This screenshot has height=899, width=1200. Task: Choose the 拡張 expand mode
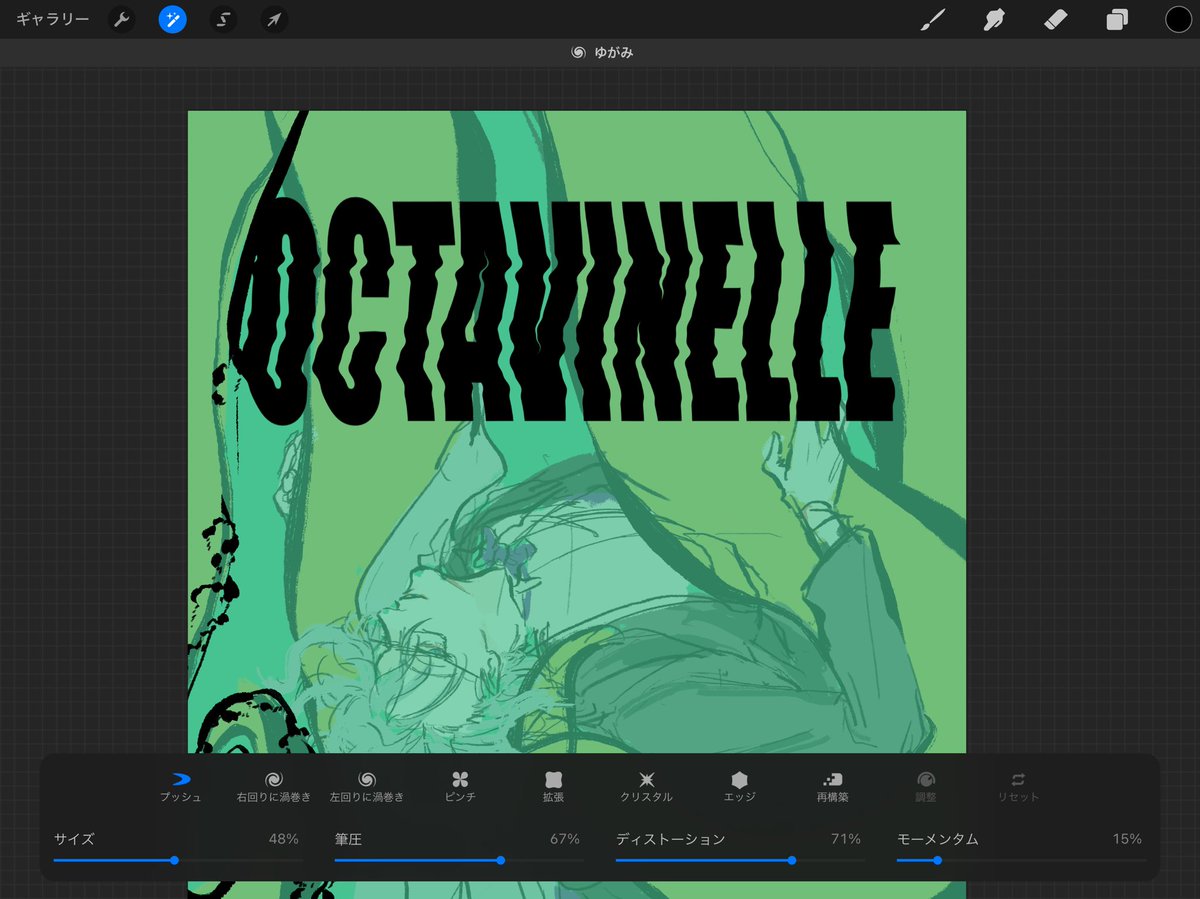553,787
